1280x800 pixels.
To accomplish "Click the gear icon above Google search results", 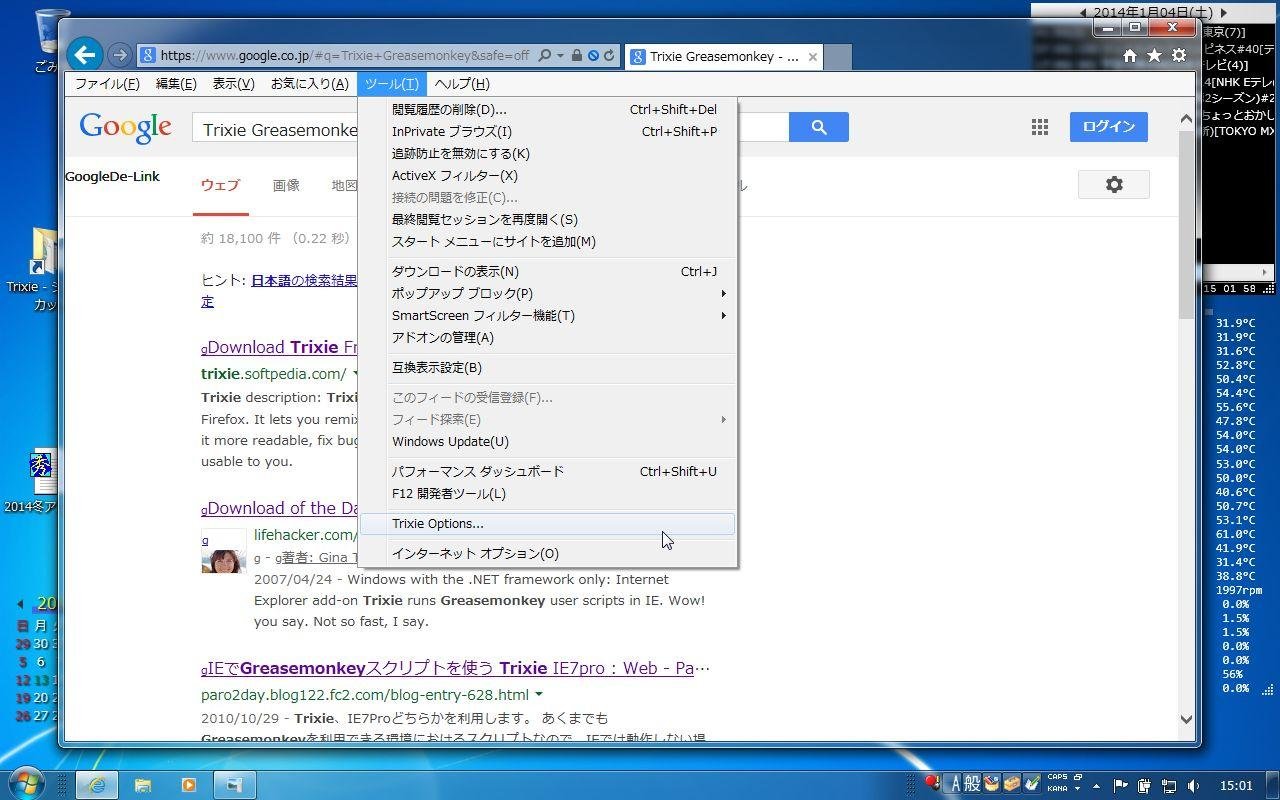I will (x=1114, y=184).
